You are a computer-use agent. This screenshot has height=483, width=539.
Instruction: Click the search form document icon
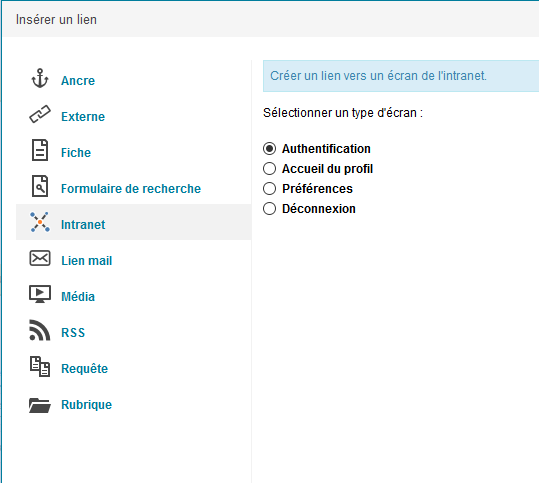[x=40, y=186]
